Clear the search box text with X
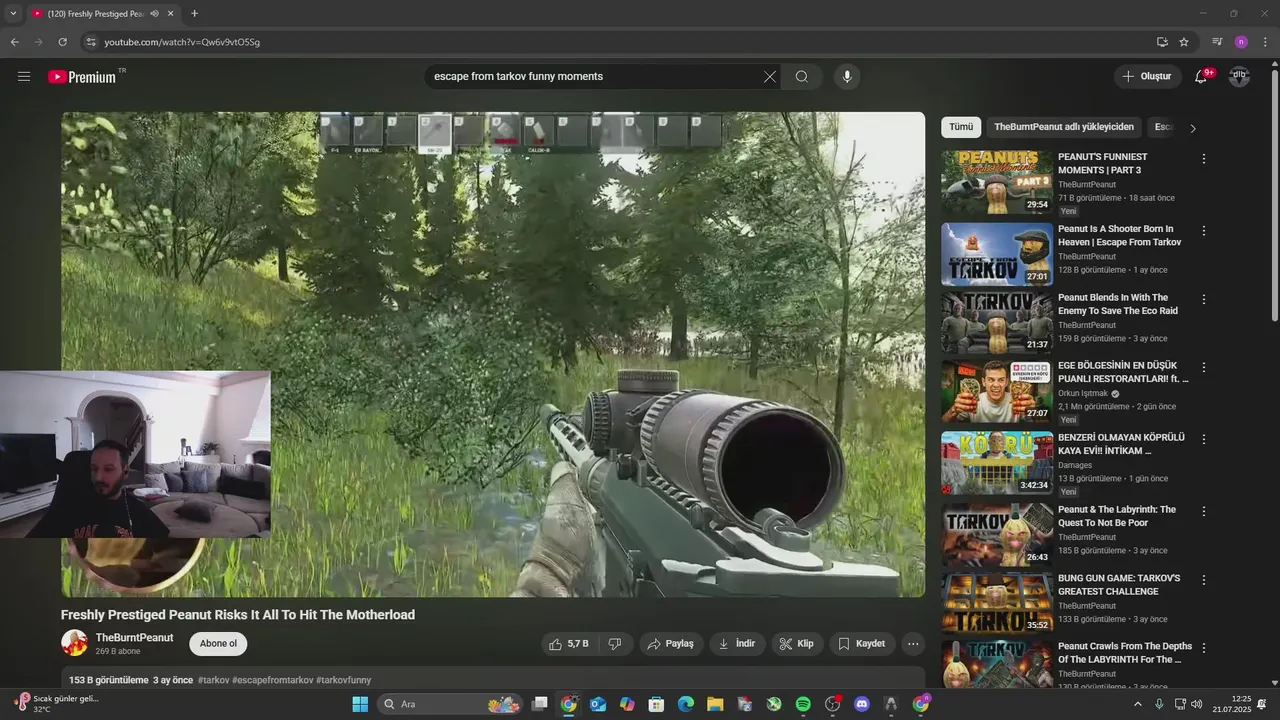Viewport: 1280px width, 720px height. [770, 76]
